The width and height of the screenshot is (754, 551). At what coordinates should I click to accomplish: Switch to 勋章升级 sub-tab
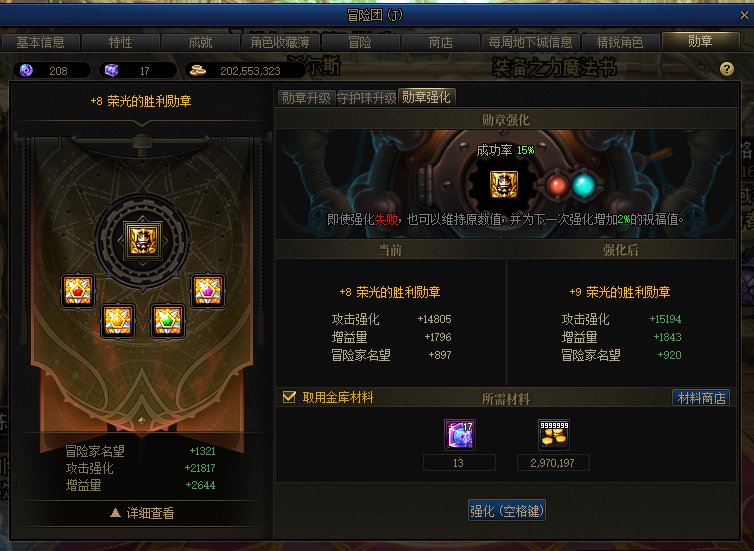(306, 98)
